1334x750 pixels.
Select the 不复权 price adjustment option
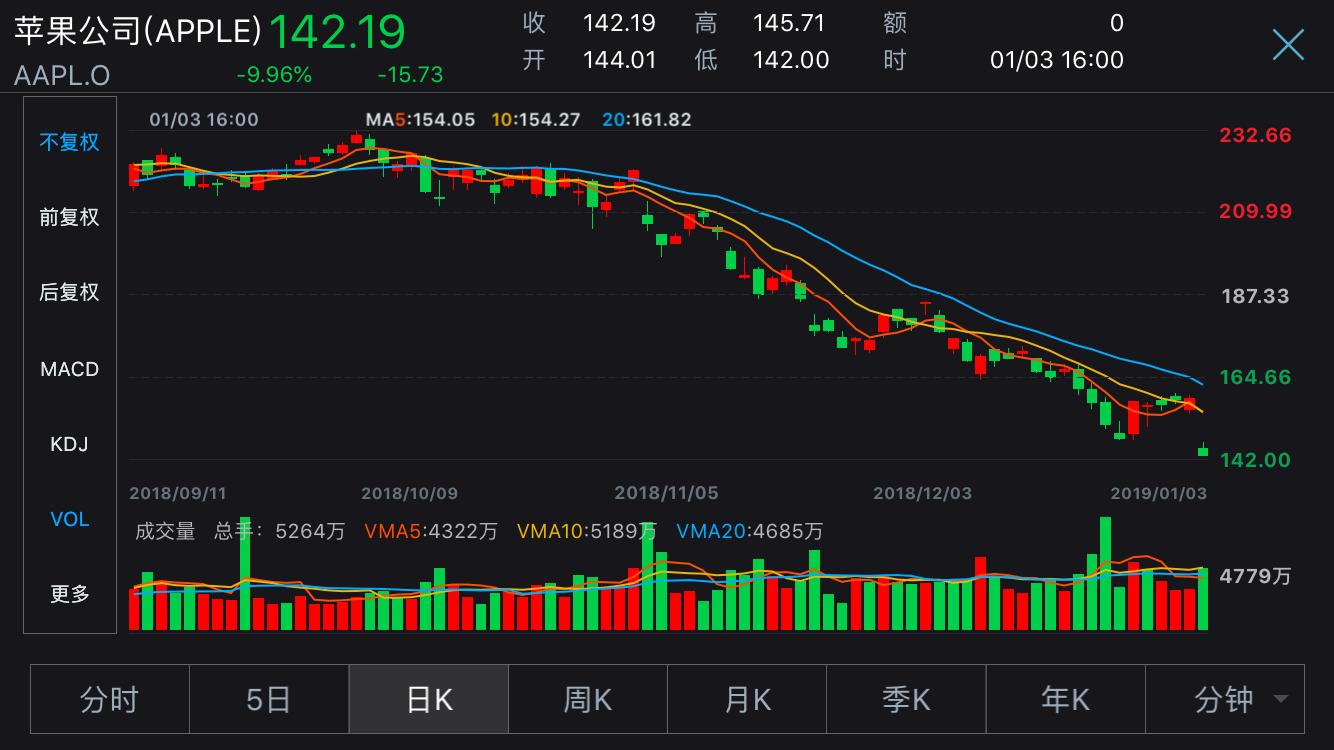[x=69, y=142]
